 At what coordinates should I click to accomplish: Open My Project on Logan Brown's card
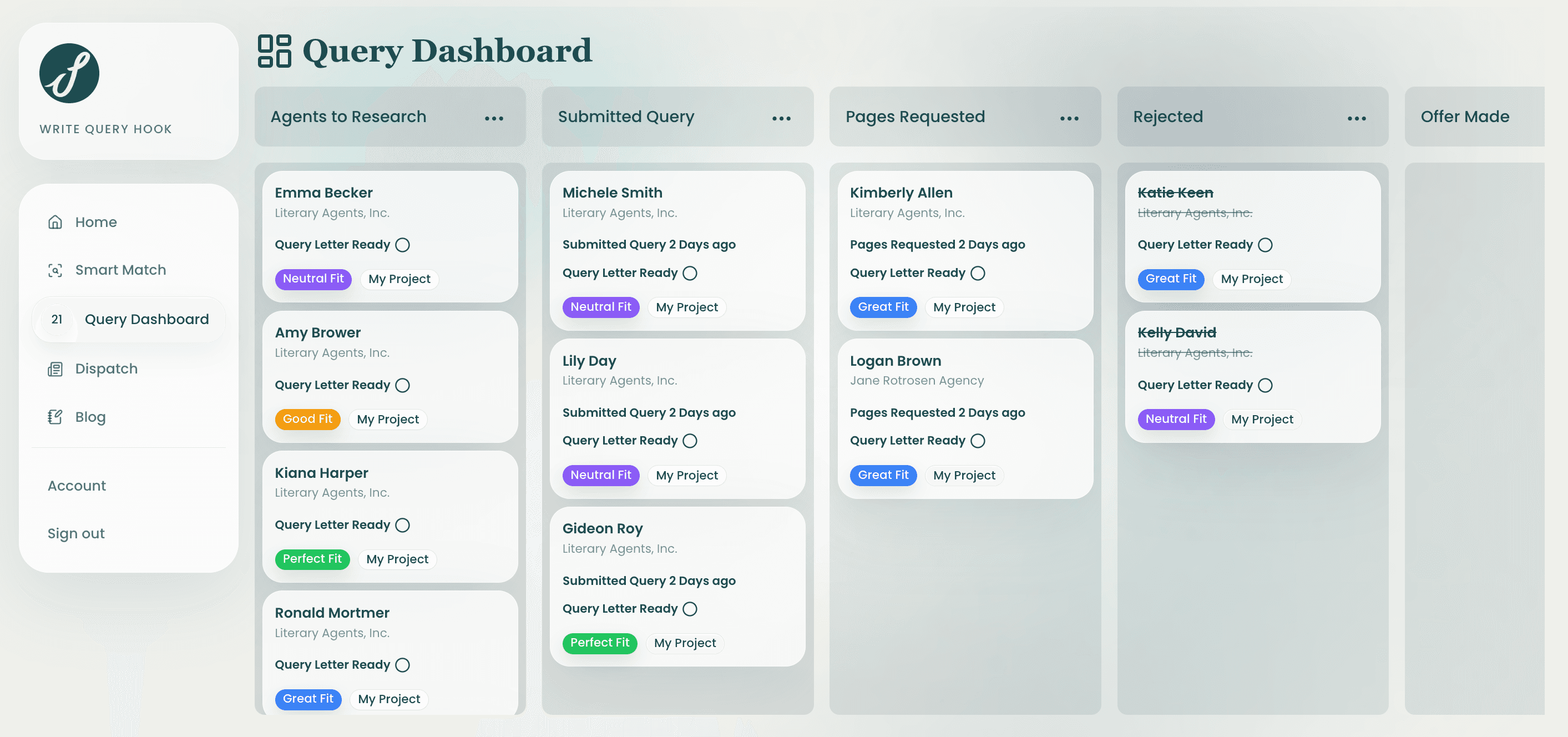[964, 475]
